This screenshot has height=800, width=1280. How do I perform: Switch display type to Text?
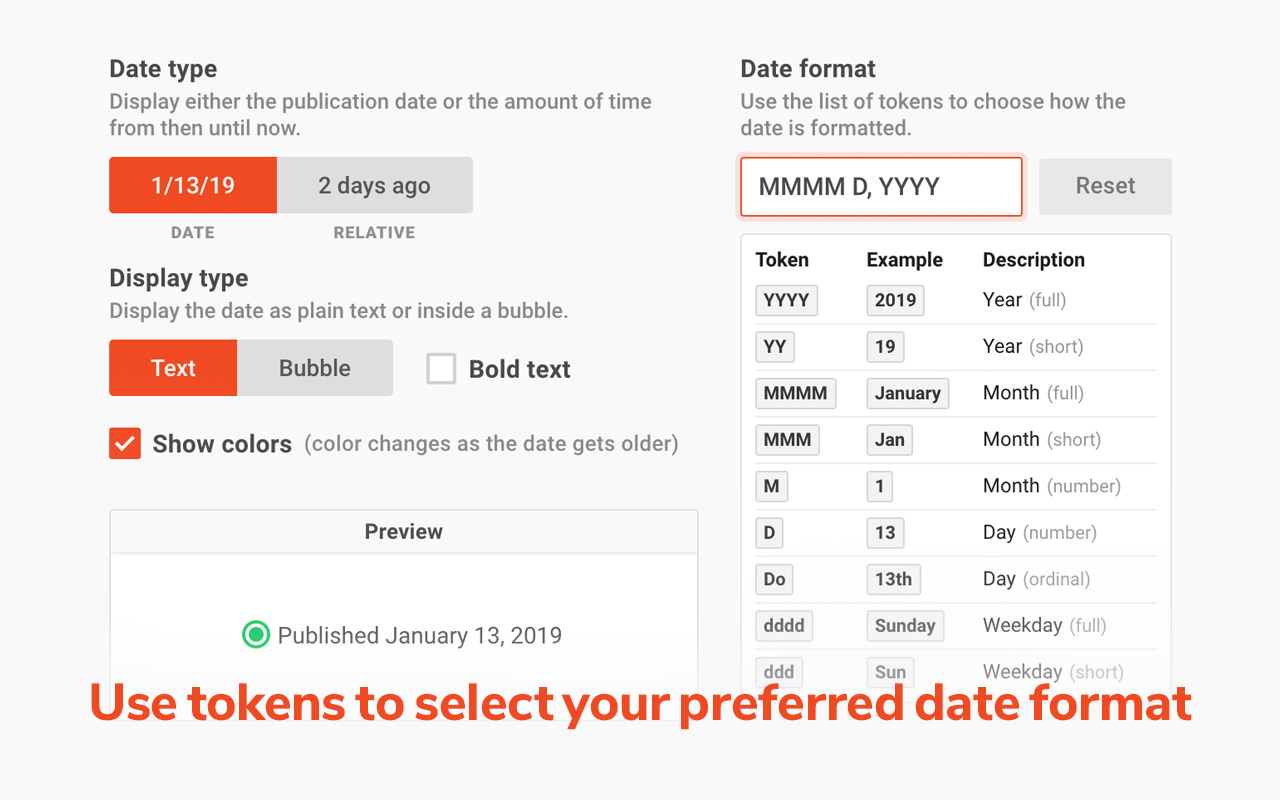click(x=172, y=367)
